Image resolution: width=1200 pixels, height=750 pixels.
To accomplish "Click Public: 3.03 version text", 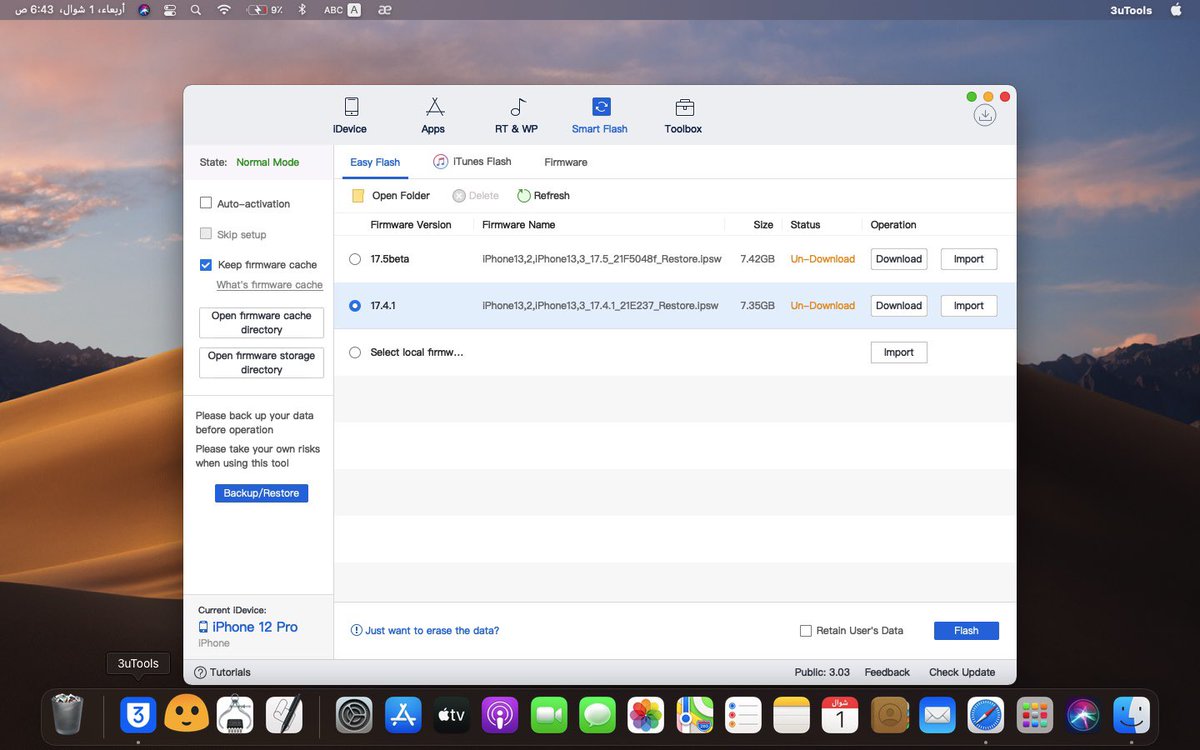I will click(x=820, y=672).
